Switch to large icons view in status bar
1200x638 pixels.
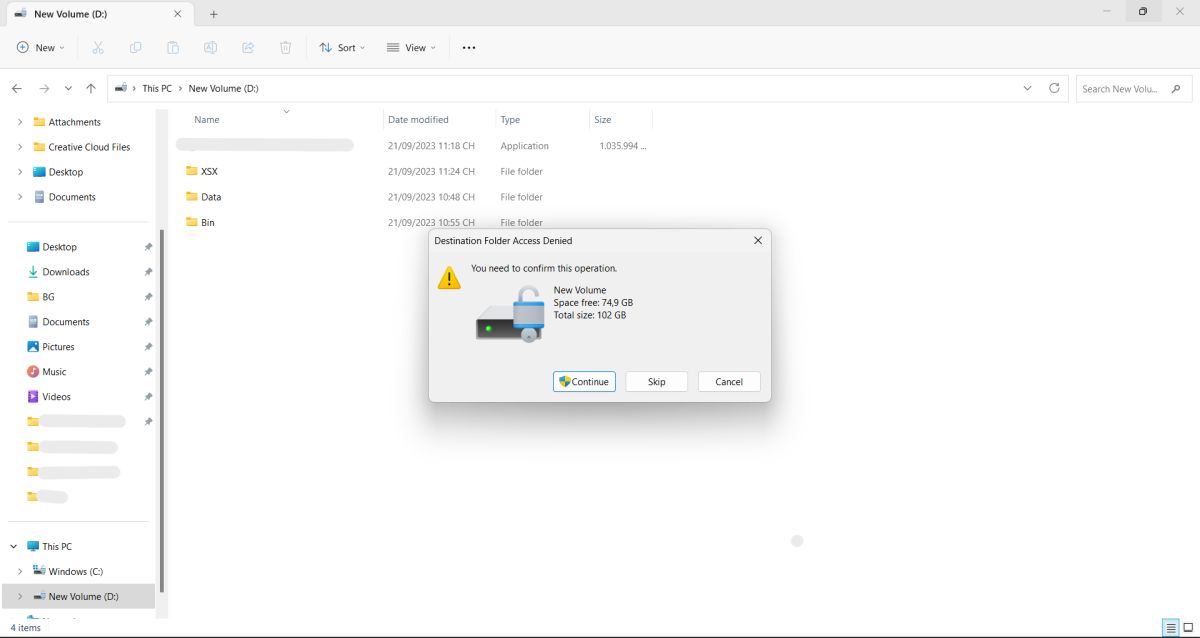1187,628
